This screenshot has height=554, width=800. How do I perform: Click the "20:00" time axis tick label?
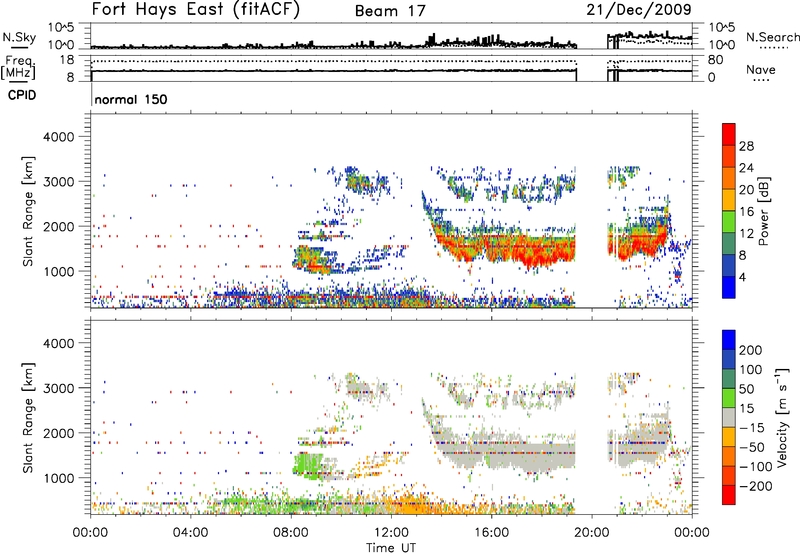point(591,533)
